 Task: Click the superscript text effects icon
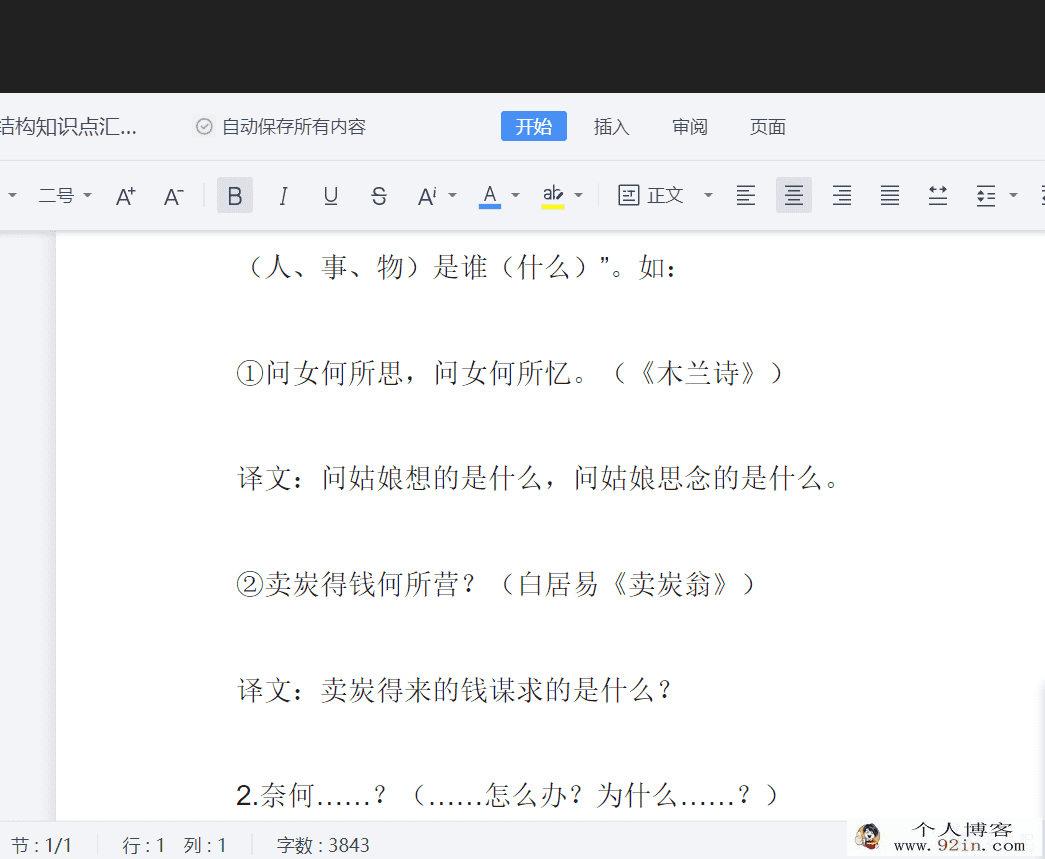(427, 196)
